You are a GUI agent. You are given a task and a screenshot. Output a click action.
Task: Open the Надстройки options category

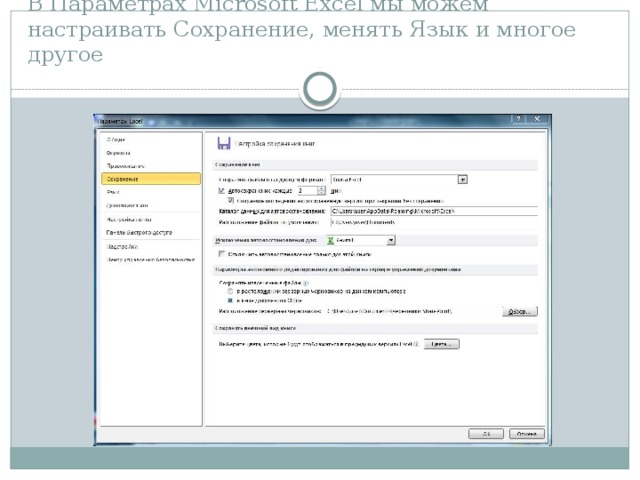pos(122,247)
